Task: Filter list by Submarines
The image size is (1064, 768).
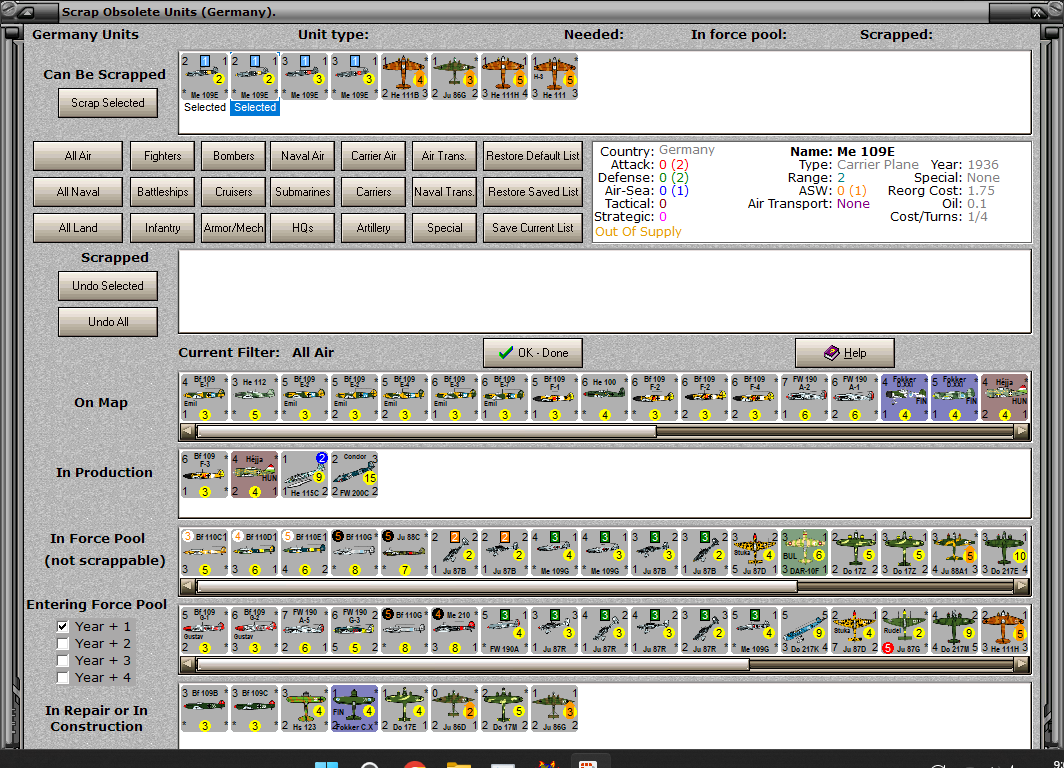Action: tap(303, 192)
